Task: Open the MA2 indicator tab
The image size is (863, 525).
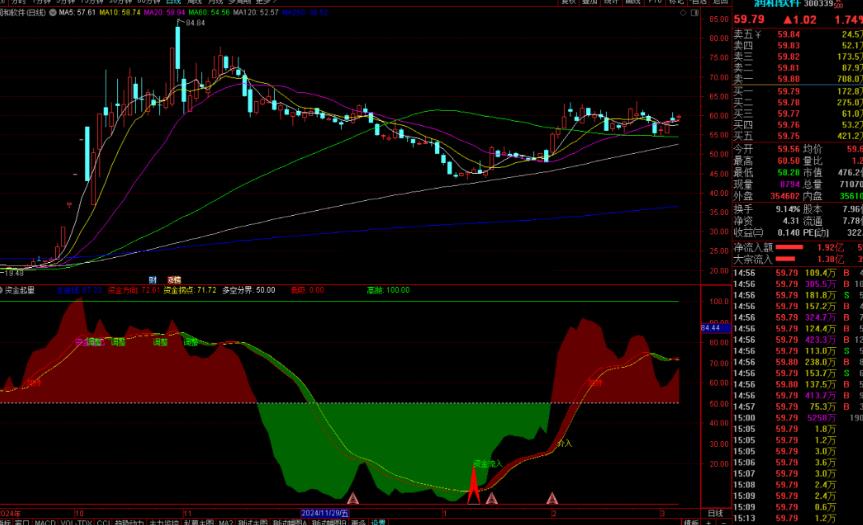Action: pos(225,522)
